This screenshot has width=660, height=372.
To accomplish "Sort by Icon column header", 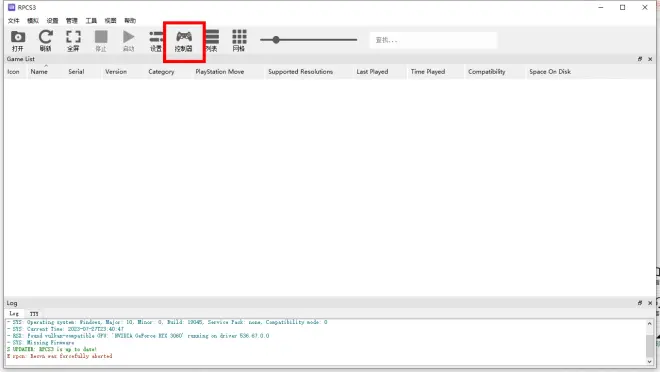I will [13, 72].
